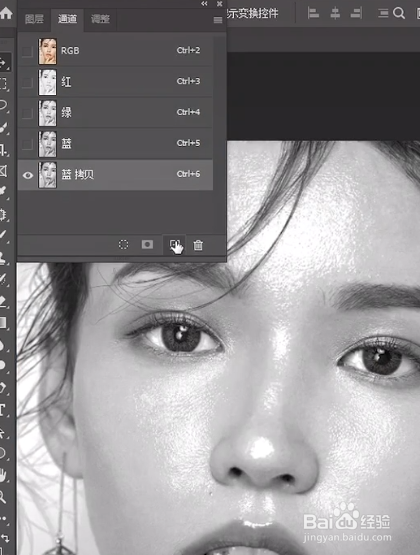Click the distribute vertically icon
The image size is (420, 555).
pos(383,13)
